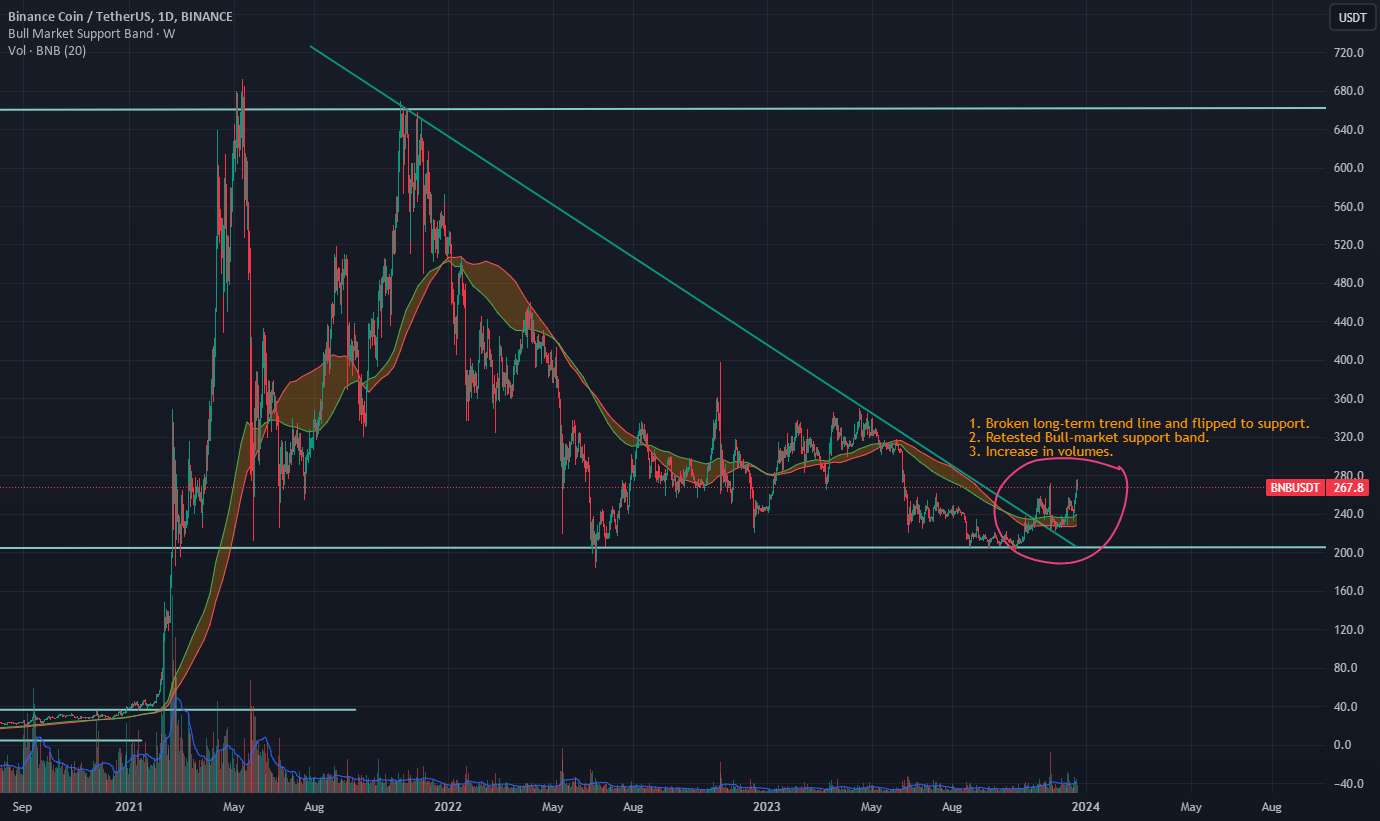Click the 2021 label on the time axis
The image size is (1380, 821).
point(129,805)
